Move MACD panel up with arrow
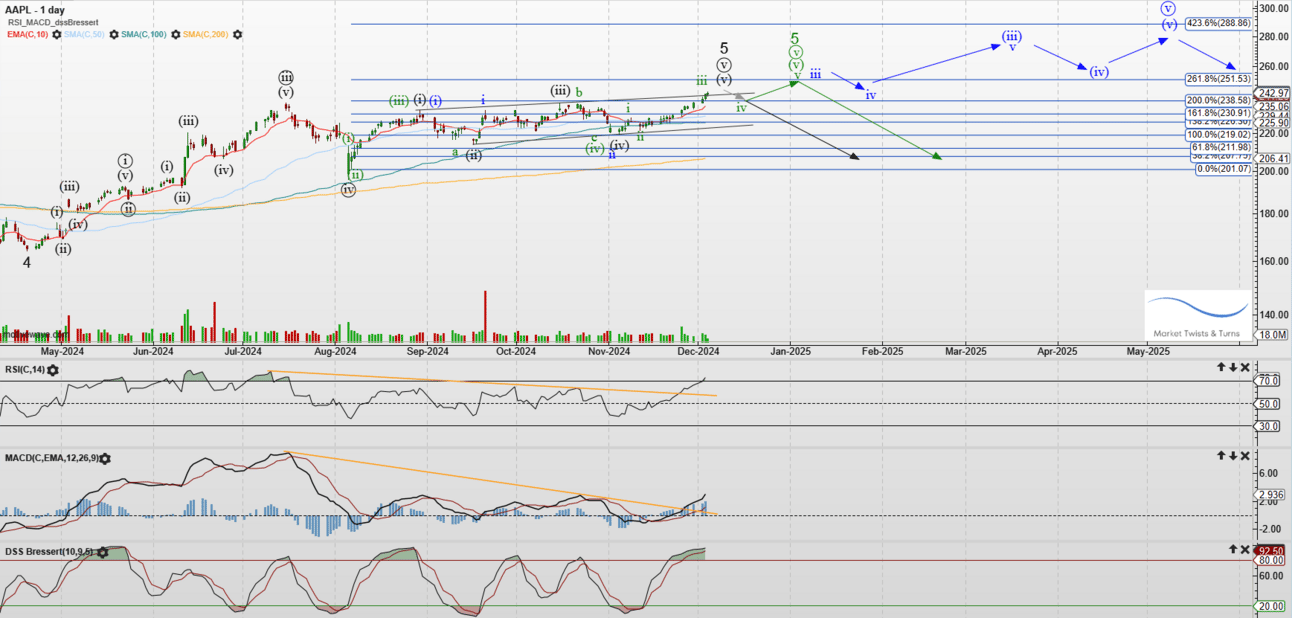The height and width of the screenshot is (618, 1292). [1221, 455]
